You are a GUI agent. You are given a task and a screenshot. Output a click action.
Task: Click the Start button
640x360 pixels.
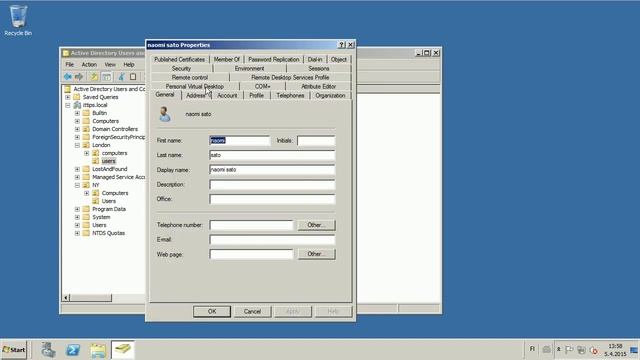coord(14,350)
